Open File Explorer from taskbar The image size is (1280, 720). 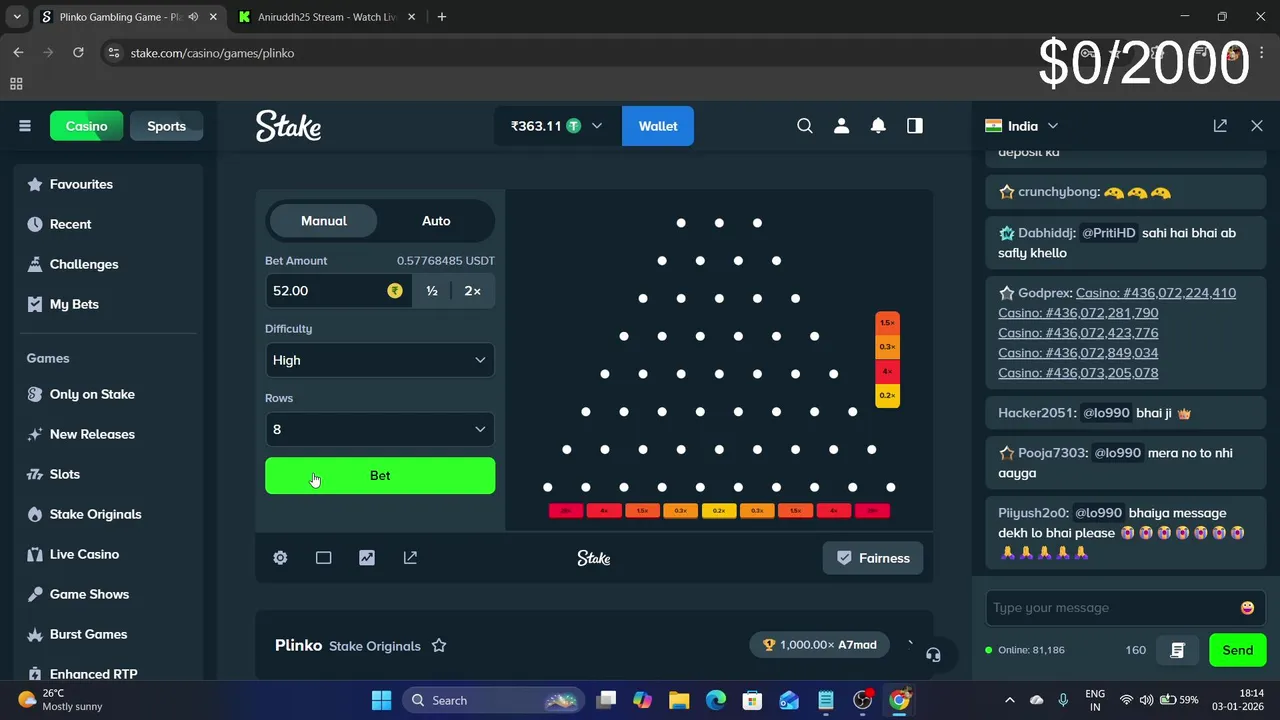click(679, 700)
